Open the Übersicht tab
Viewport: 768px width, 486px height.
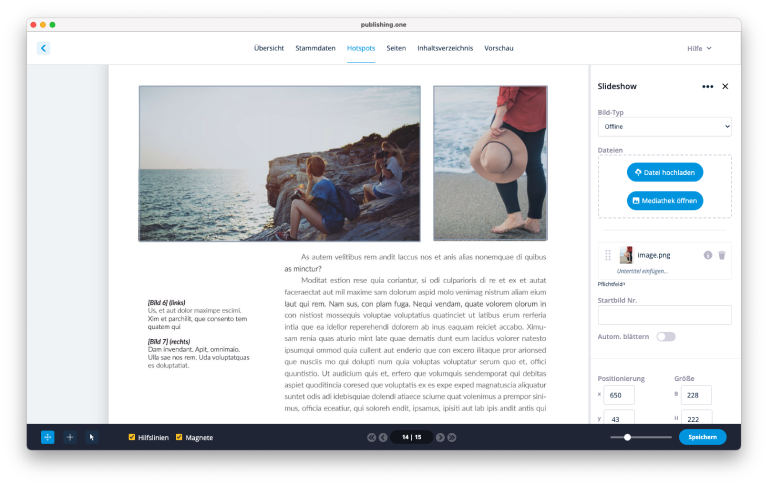coord(269,48)
